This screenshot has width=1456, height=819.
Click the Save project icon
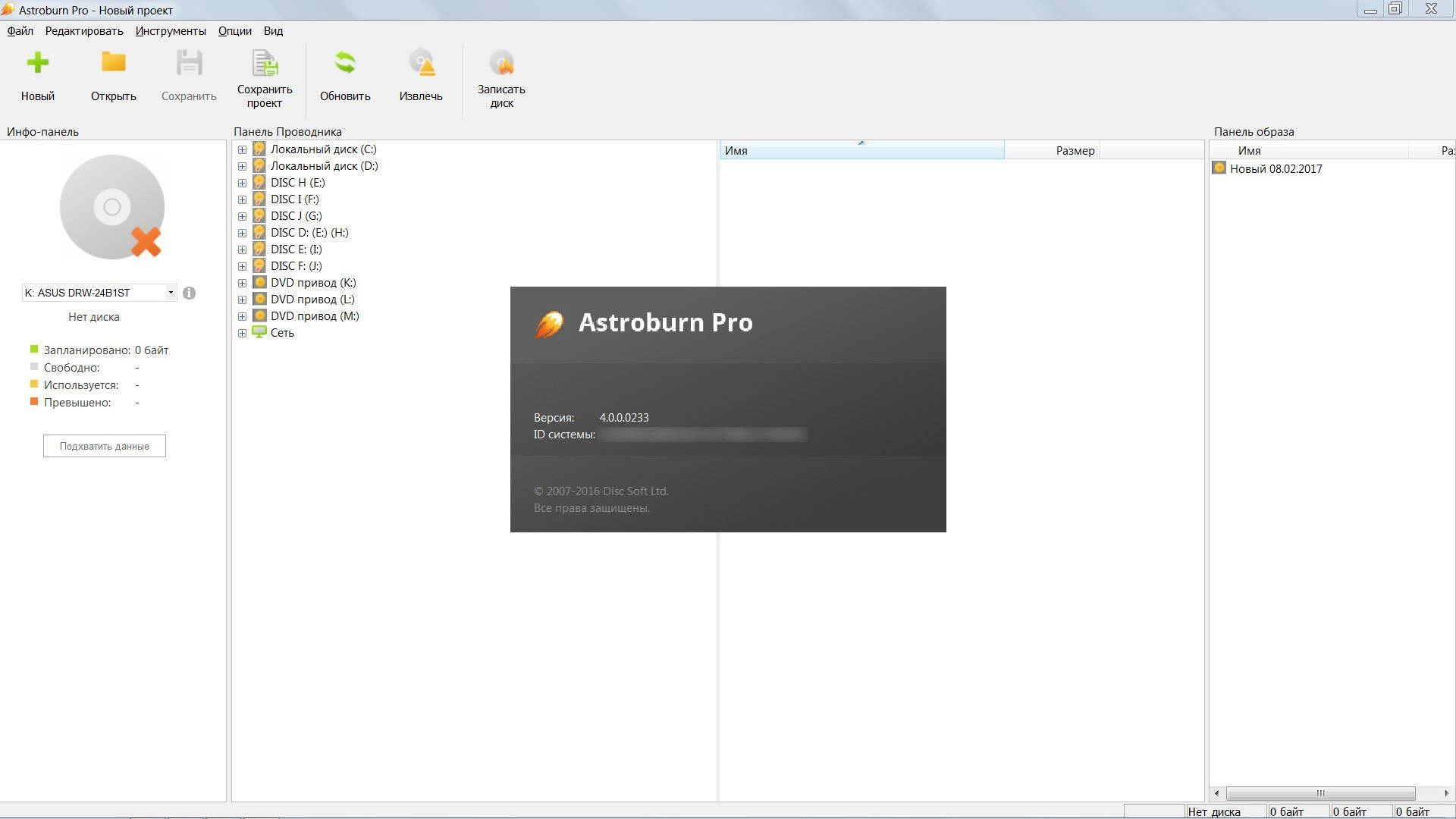point(265,63)
